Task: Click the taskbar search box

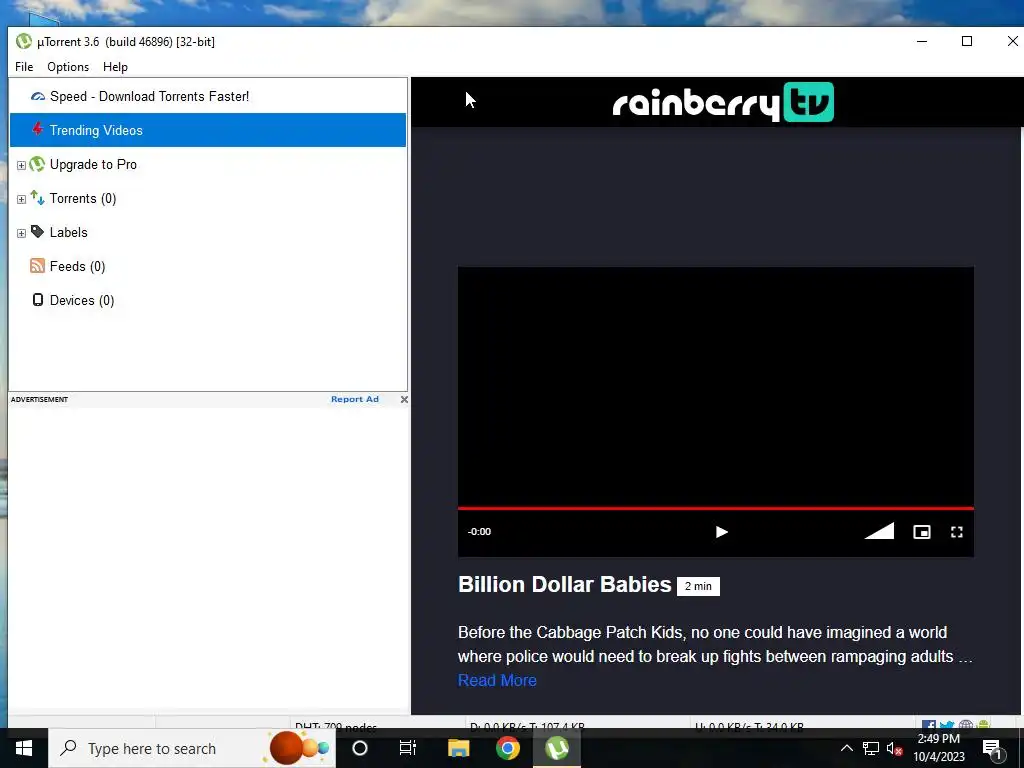Action: (191, 748)
